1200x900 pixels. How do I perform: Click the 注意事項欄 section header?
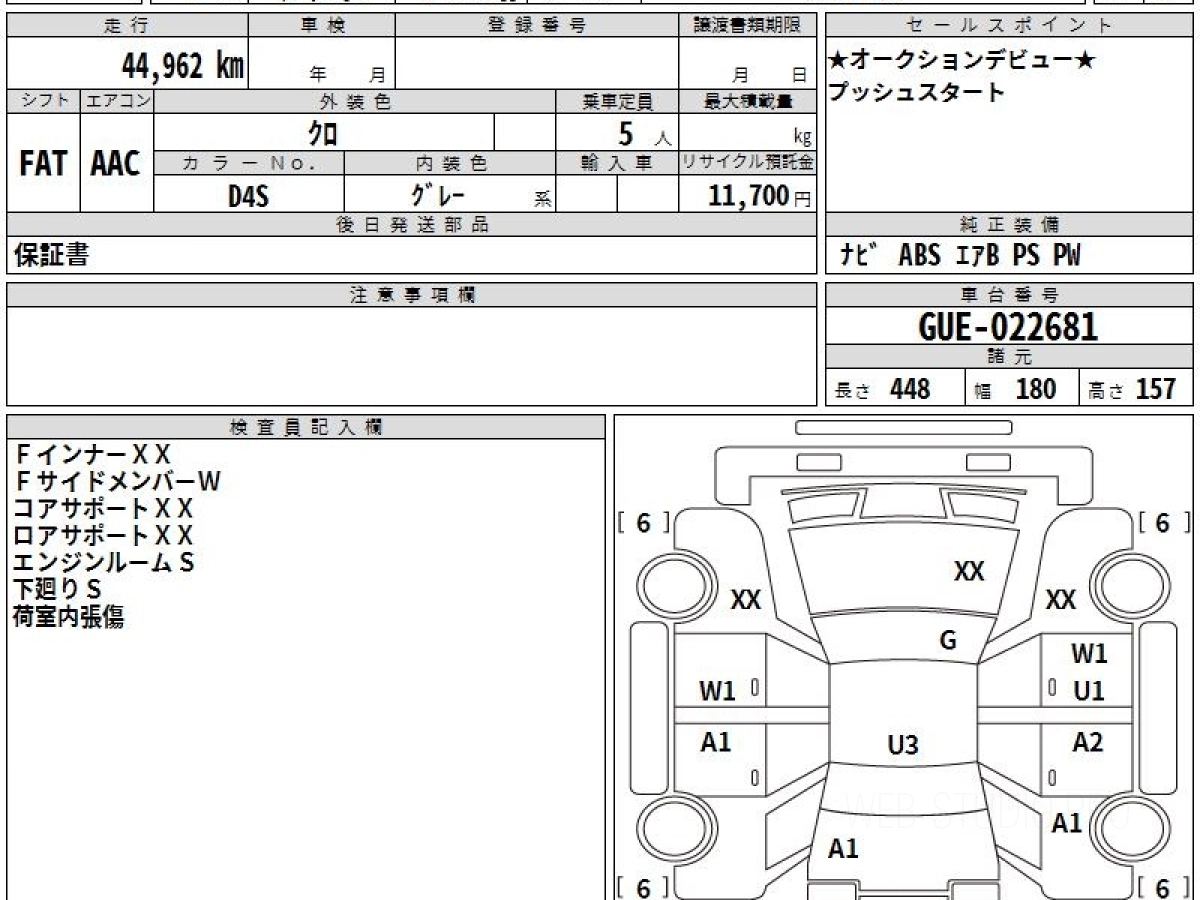click(x=411, y=295)
